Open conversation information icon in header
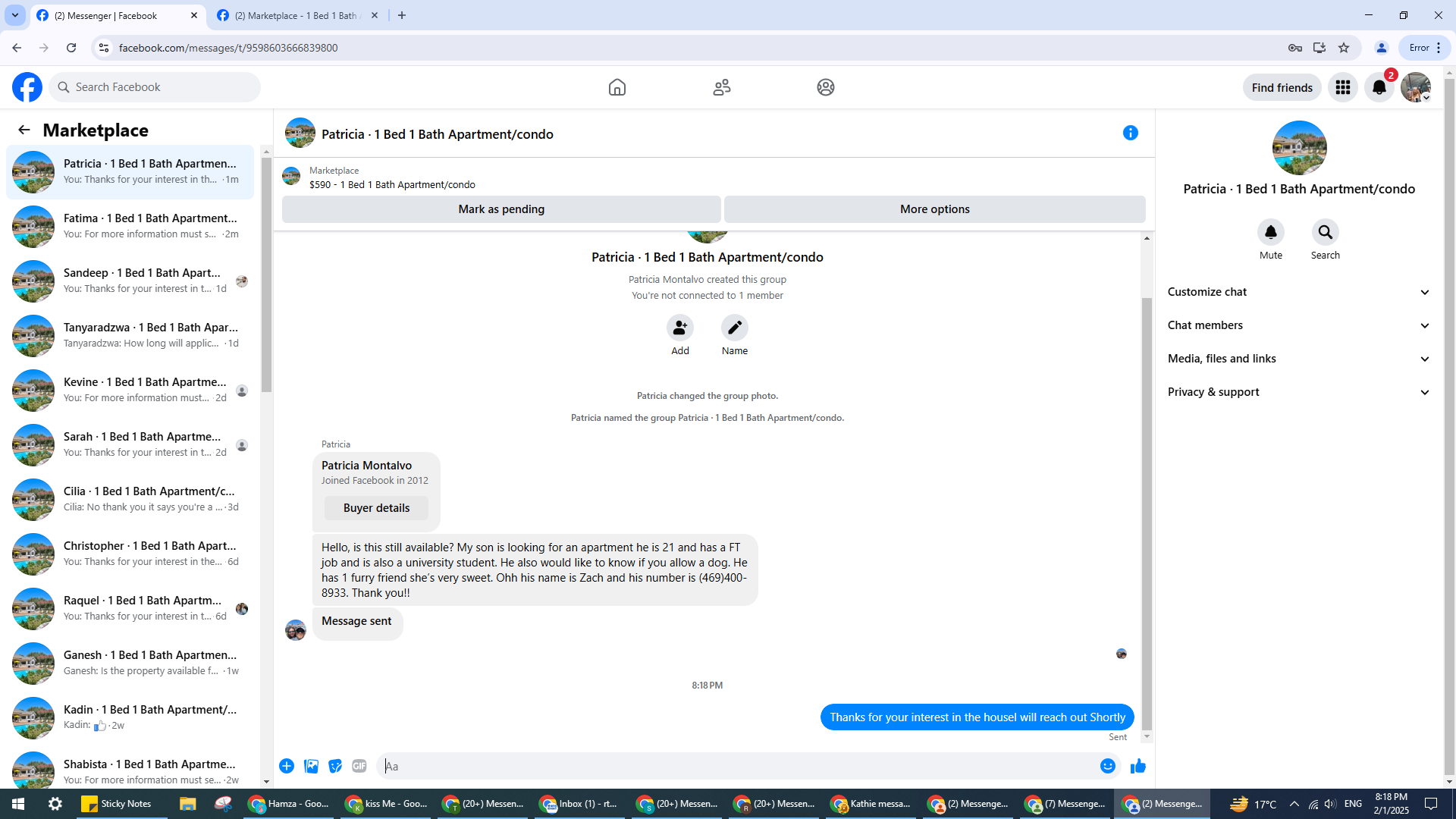This screenshot has height=819, width=1456. coord(1130,133)
